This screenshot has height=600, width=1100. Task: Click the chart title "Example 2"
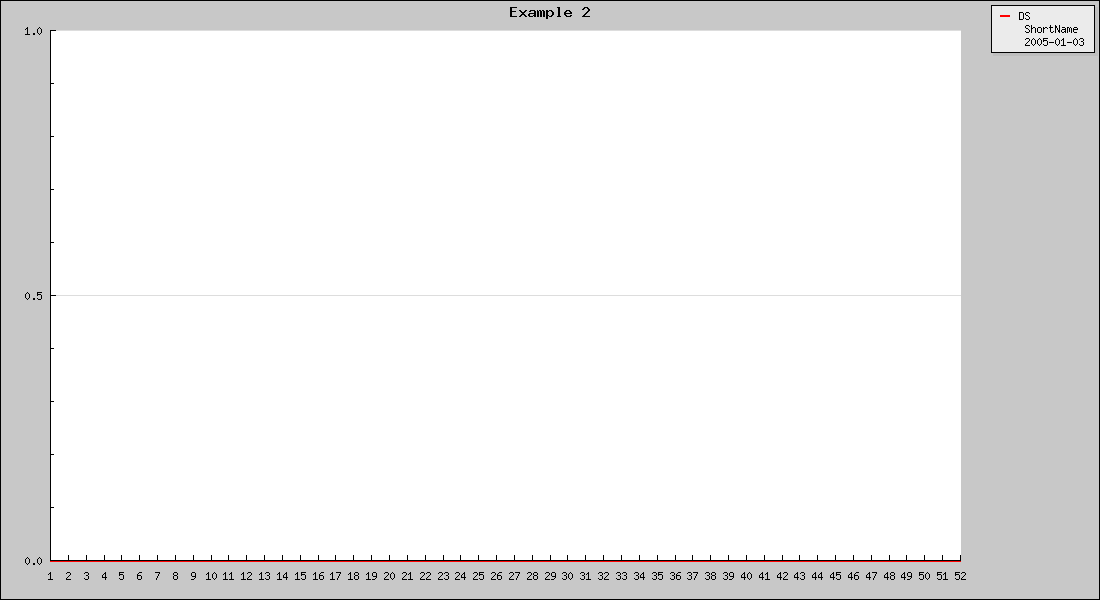point(549,13)
